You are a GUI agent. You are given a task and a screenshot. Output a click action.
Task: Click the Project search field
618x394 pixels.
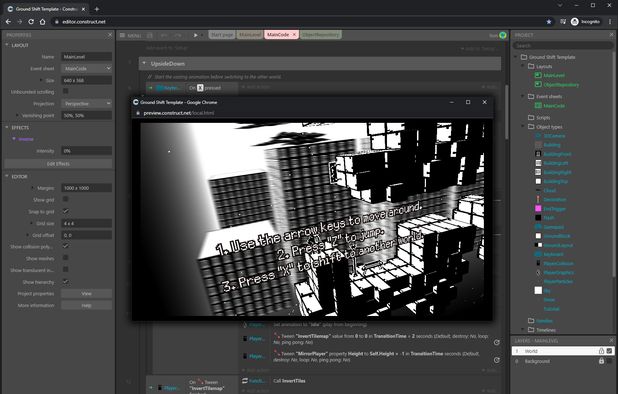click(562, 46)
